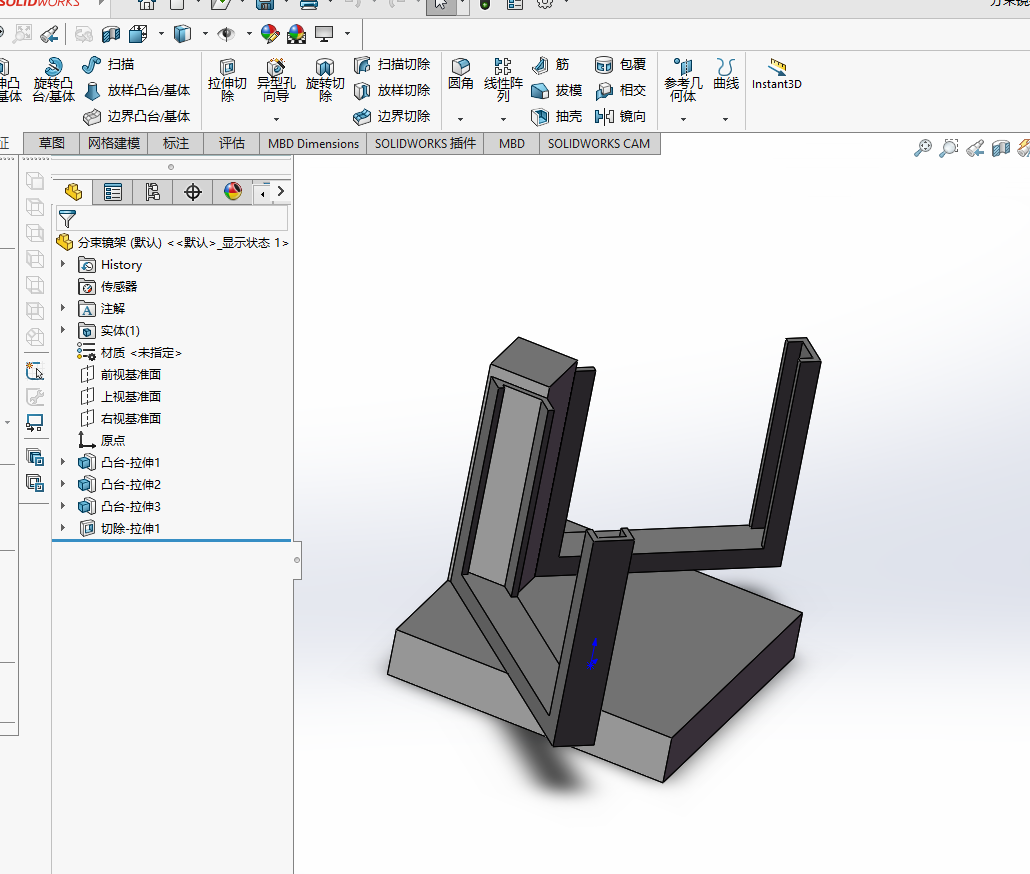Select 材质 <未指定> material item

pos(129,352)
